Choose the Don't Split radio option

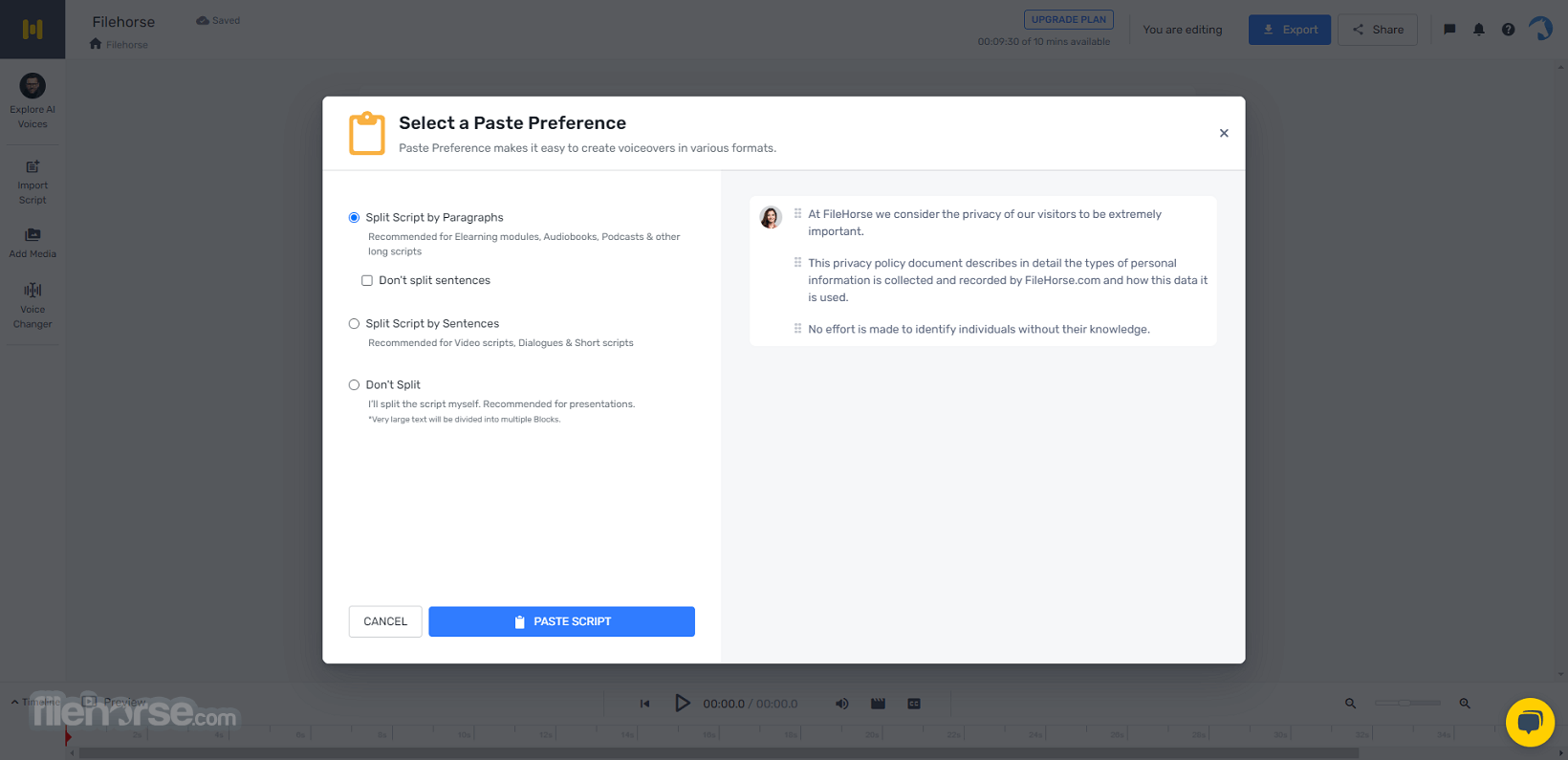click(354, 385)
